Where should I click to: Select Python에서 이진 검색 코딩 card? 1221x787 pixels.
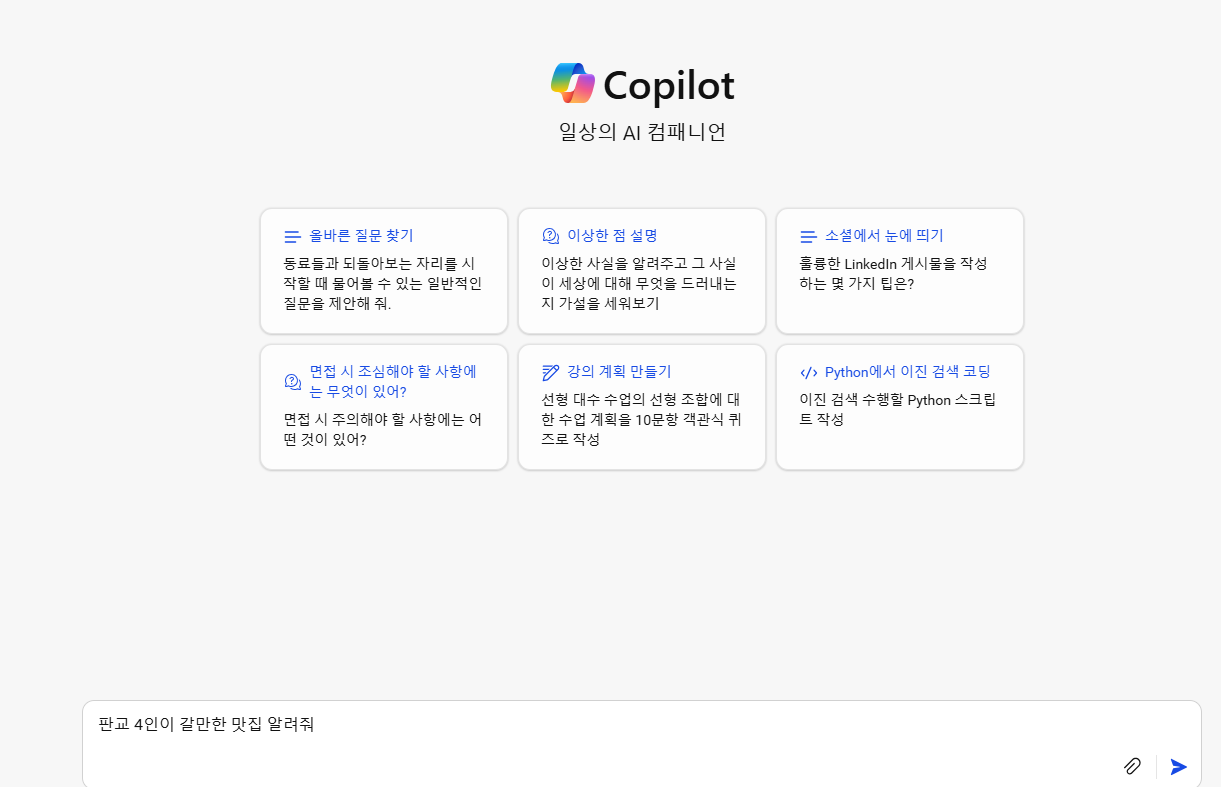pyautogui.click(x=900, y=407)
